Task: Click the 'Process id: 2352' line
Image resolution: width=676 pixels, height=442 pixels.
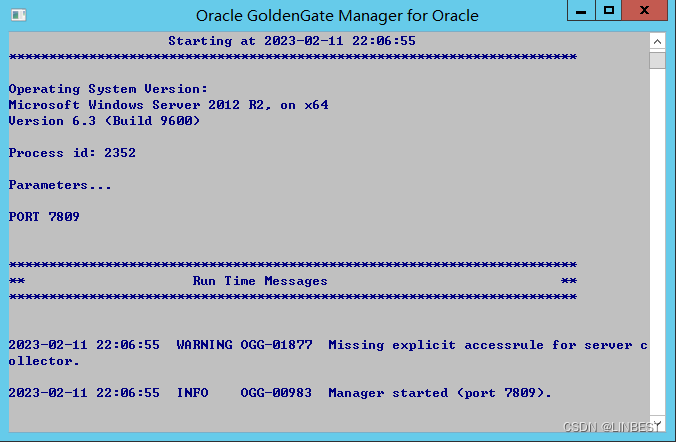Action: (x=72, y=153)
